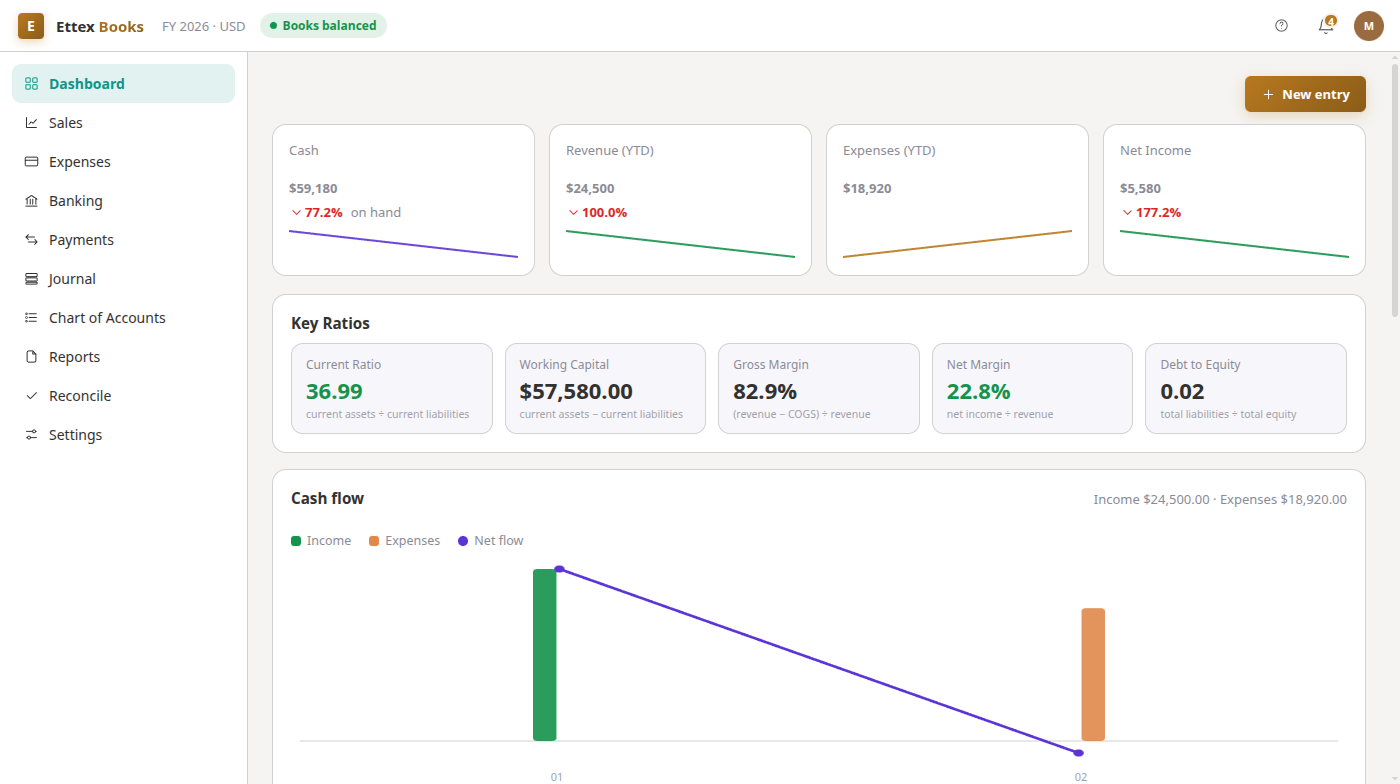This screenshot has width=1400, height=784.
Task: Click the page vertical scrollbar
Action: click(x=1395, y=190)
